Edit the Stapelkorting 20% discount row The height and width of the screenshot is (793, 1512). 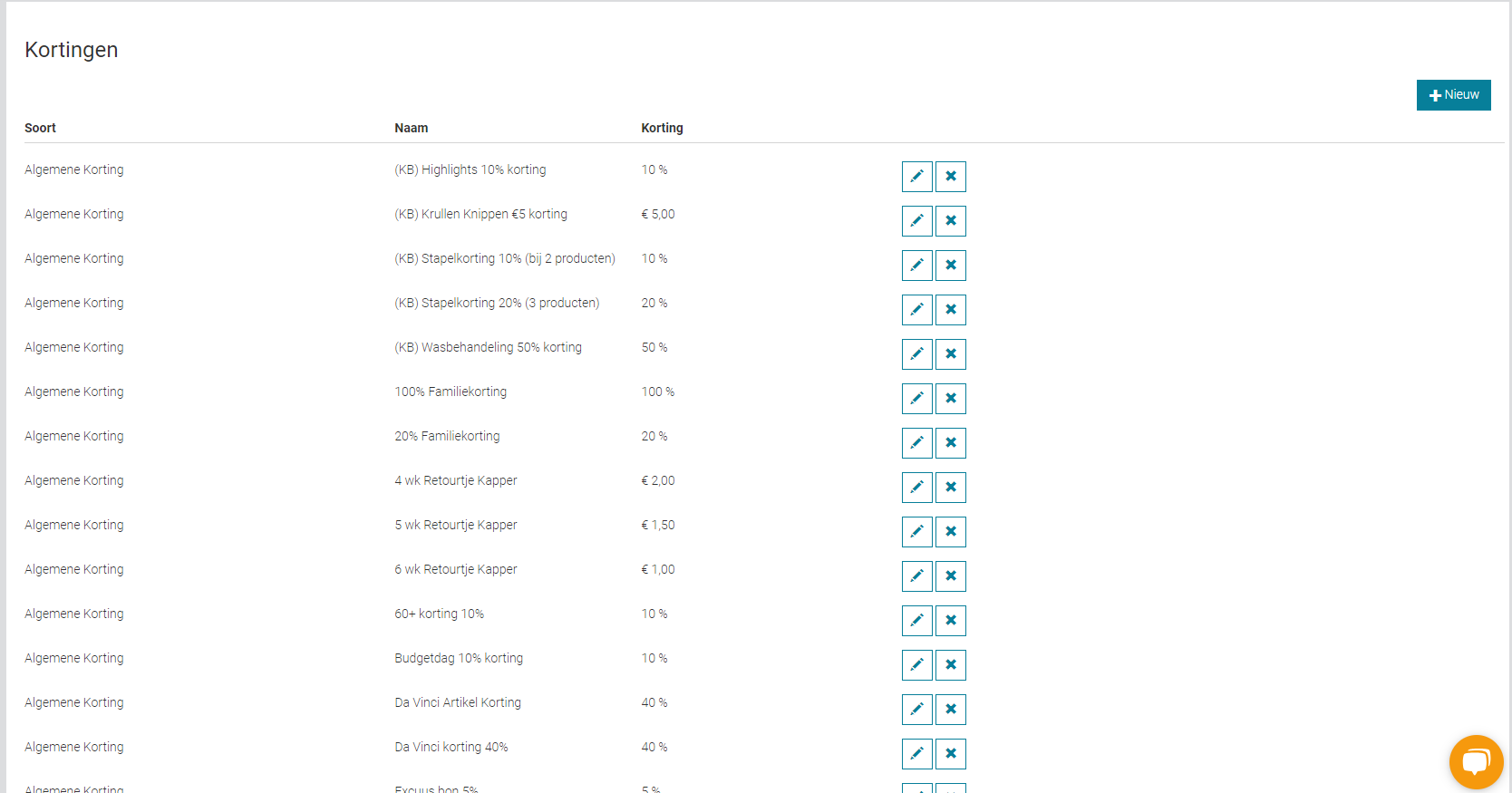click(x=916, y=310)
